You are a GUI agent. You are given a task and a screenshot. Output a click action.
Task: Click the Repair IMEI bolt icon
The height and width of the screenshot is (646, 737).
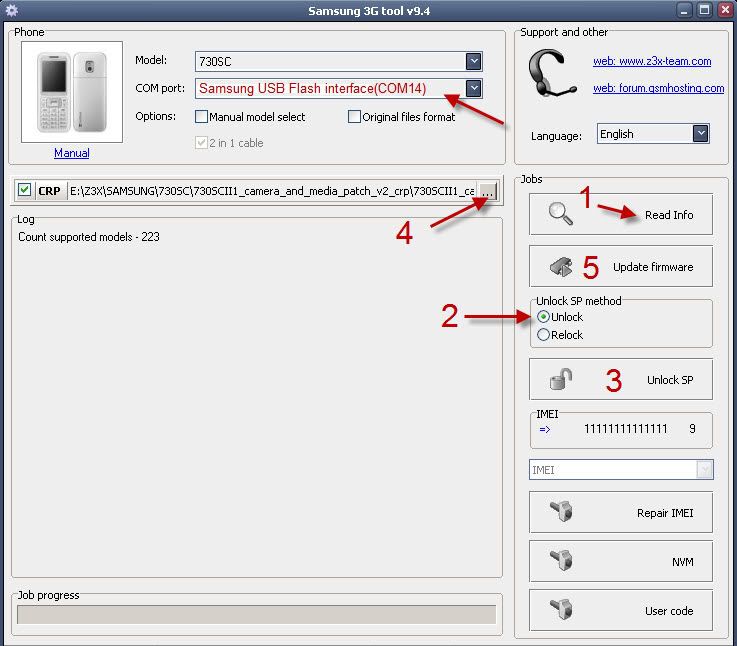(x=561, y=511)
